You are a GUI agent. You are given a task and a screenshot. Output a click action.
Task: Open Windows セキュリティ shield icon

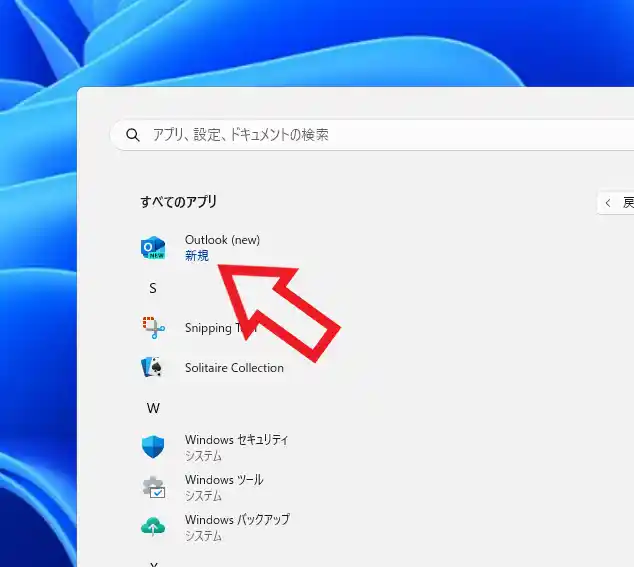click(153, 447)
